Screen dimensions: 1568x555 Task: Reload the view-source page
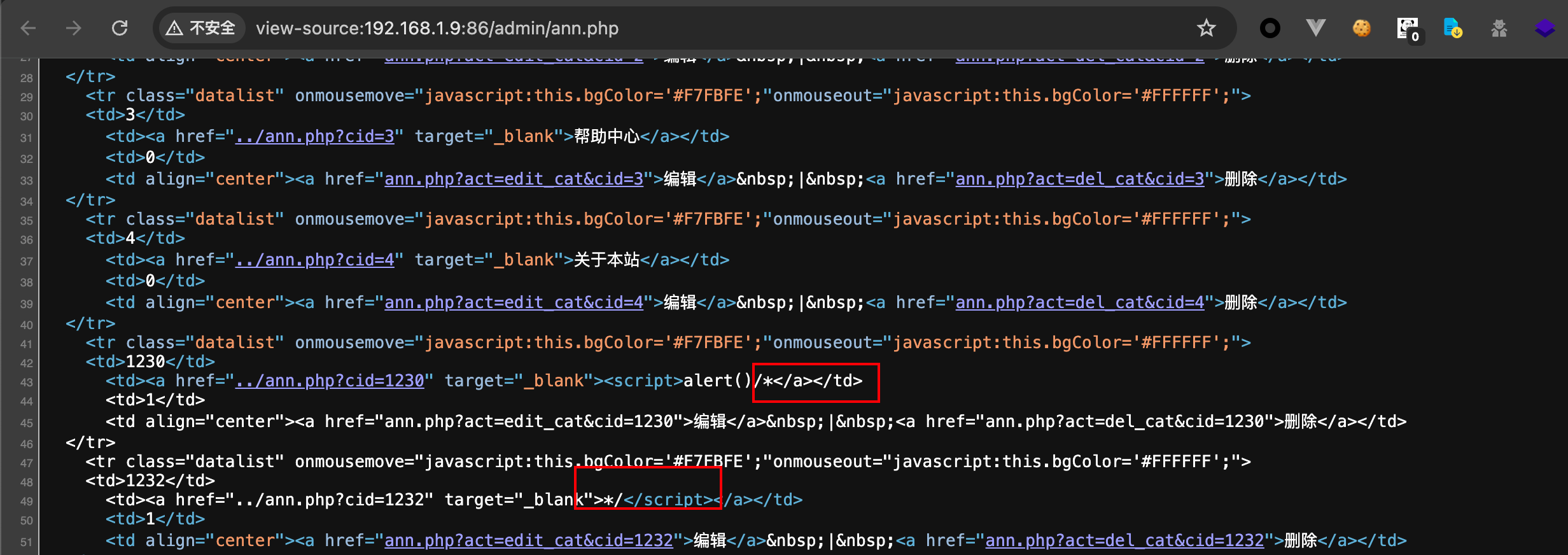point(120,28)
